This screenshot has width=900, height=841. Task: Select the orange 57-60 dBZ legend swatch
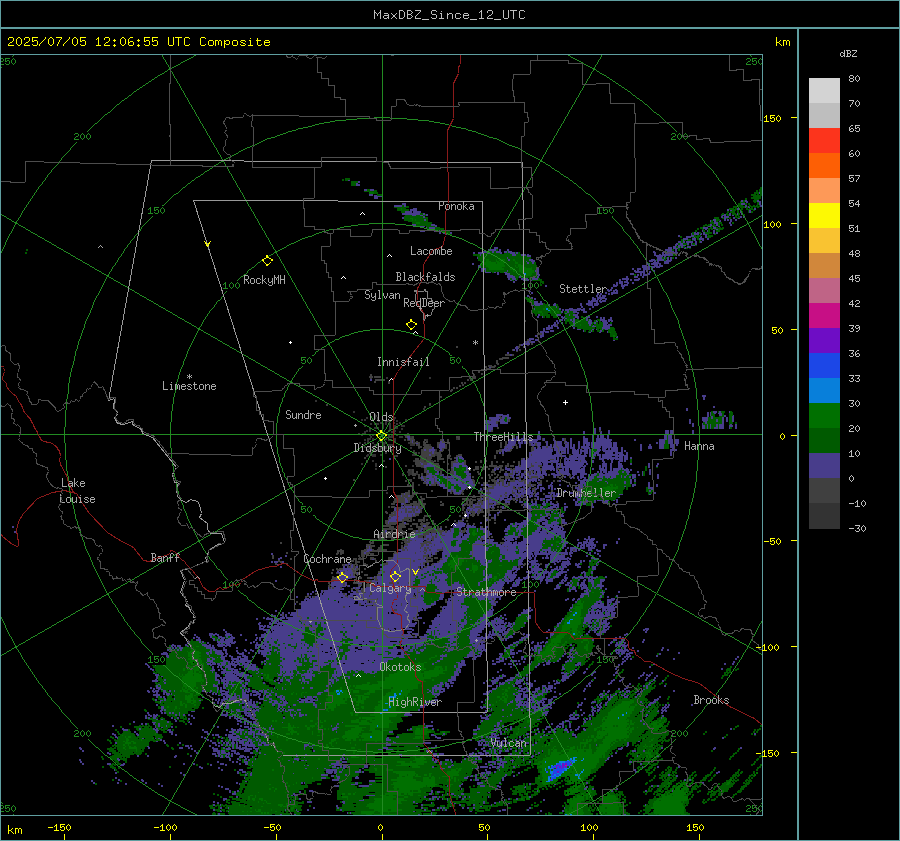click(824, 166)
